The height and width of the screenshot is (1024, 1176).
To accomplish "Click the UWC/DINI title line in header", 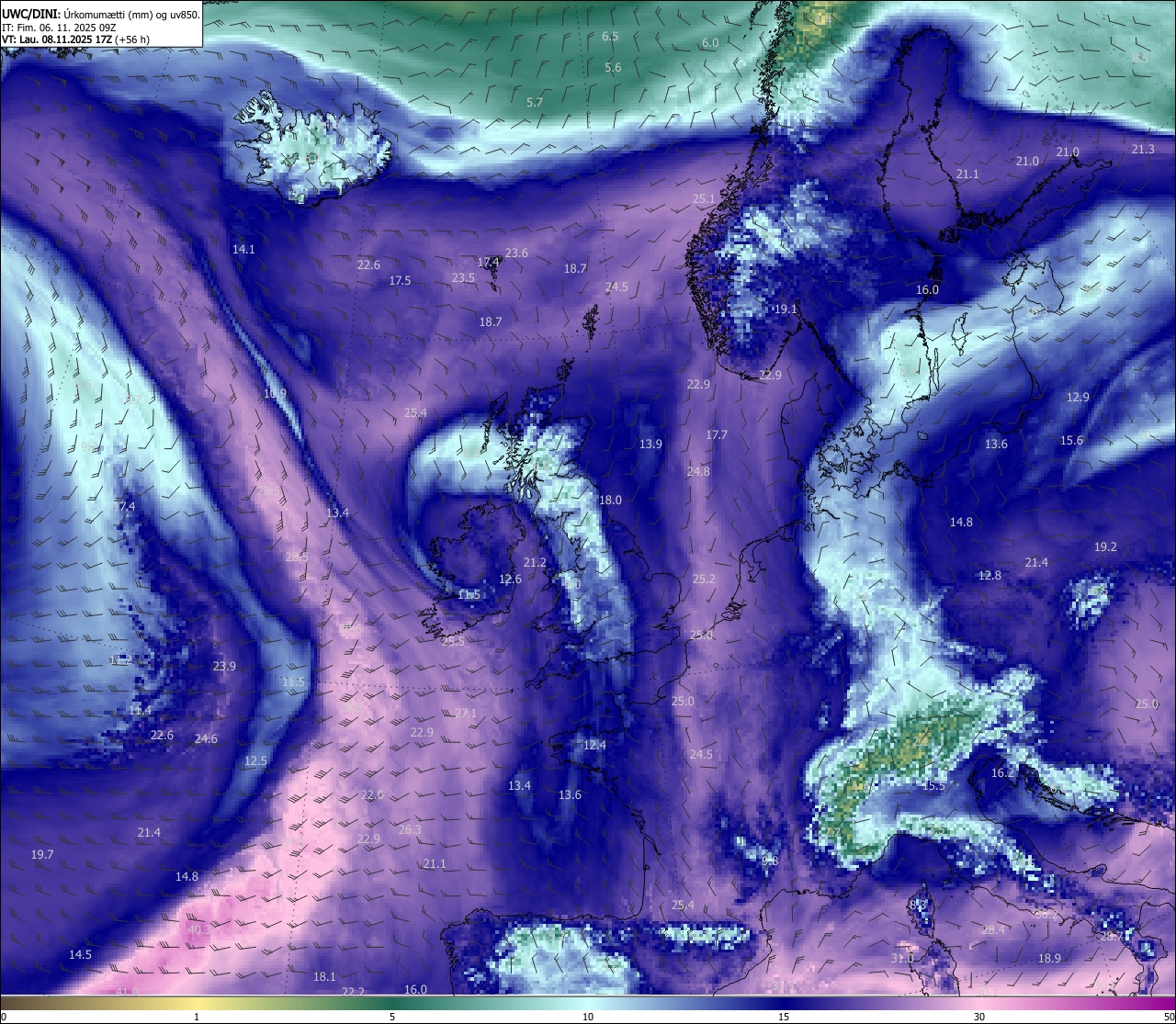I will 101,14.
